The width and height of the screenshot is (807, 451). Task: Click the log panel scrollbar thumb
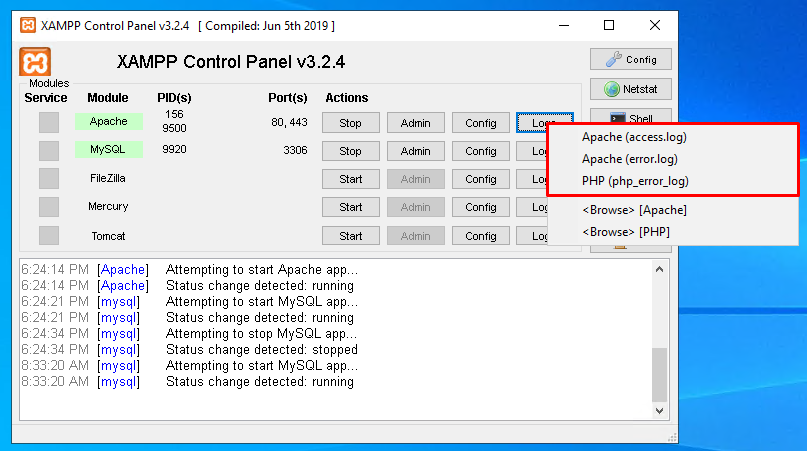pyautogui.click(x=659, y=375)
